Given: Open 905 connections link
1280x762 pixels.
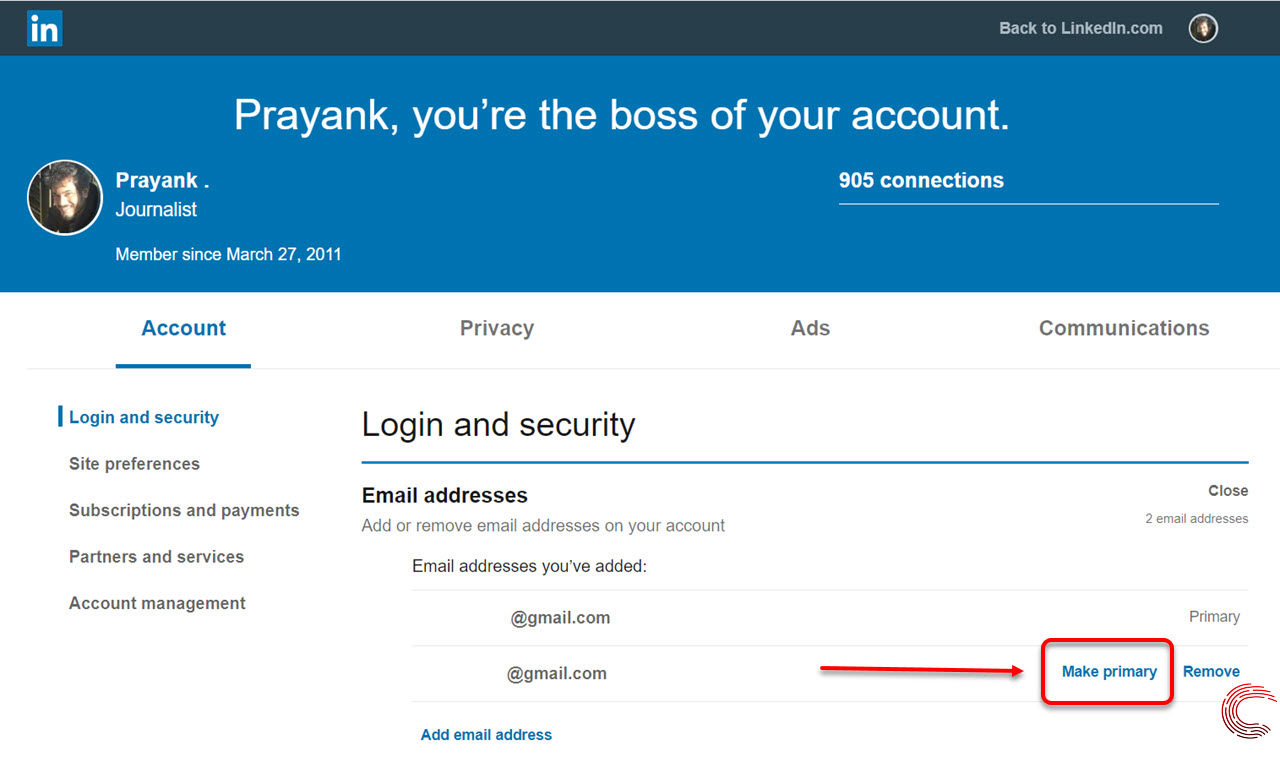Looking at the screenshot, I should click(x=921, y=181).
